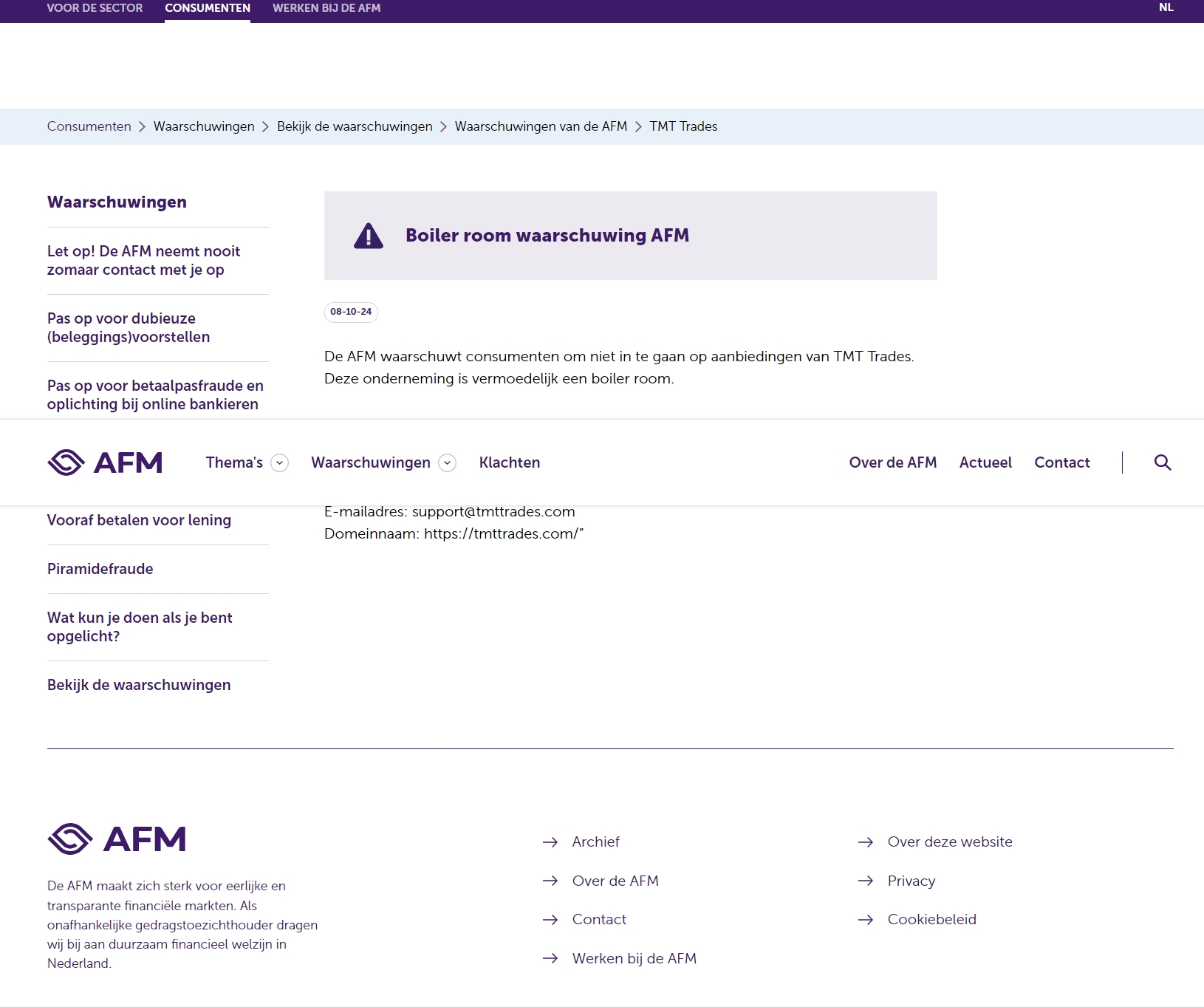
Task: Click the Domeinnaam https://tmttrades.com/ text
Action: [454, 533]
